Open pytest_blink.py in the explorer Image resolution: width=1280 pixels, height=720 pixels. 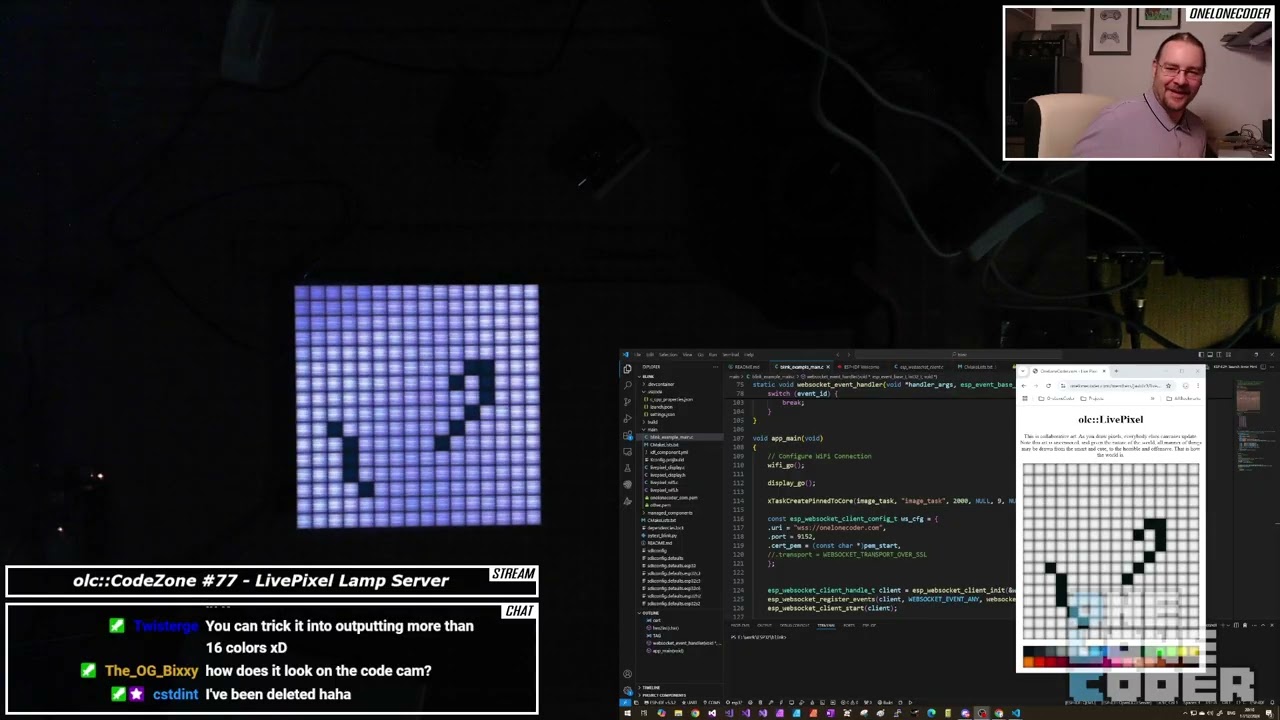tap(661, 536)
